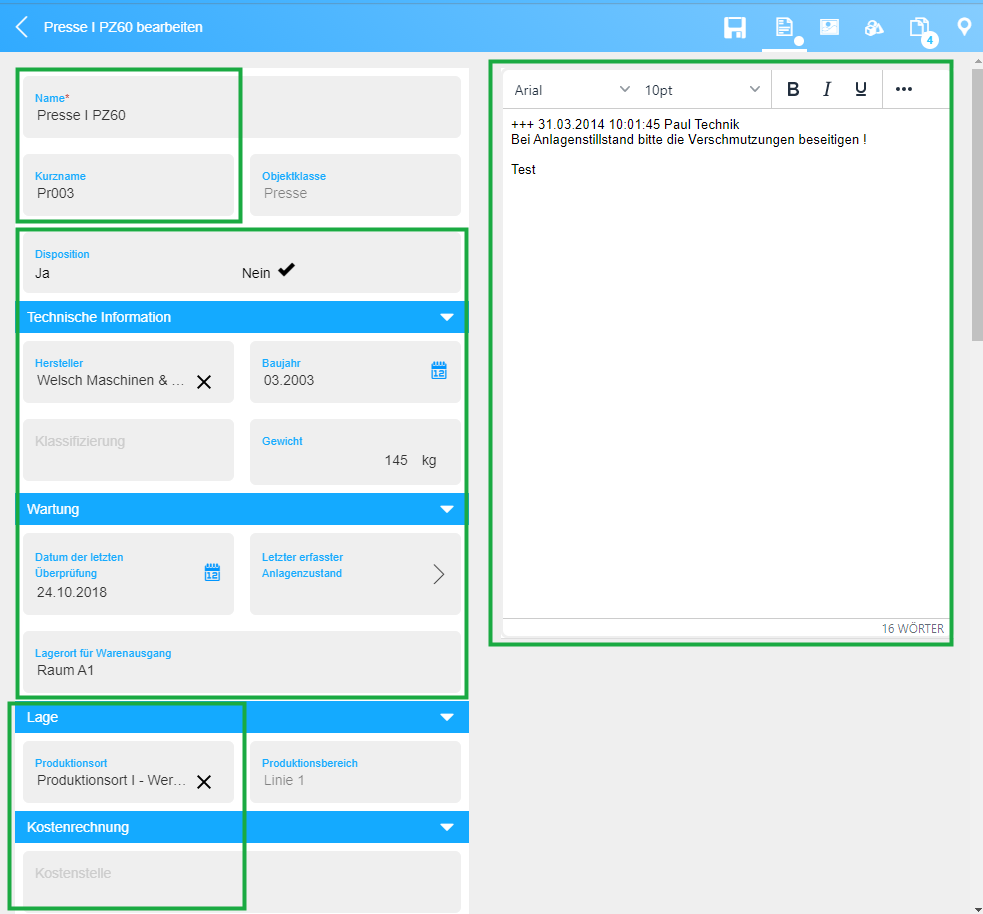This screenshot has height=914, width=983.
Task: Click the page vertical scrollbar thumb
Action: (977, 204)
